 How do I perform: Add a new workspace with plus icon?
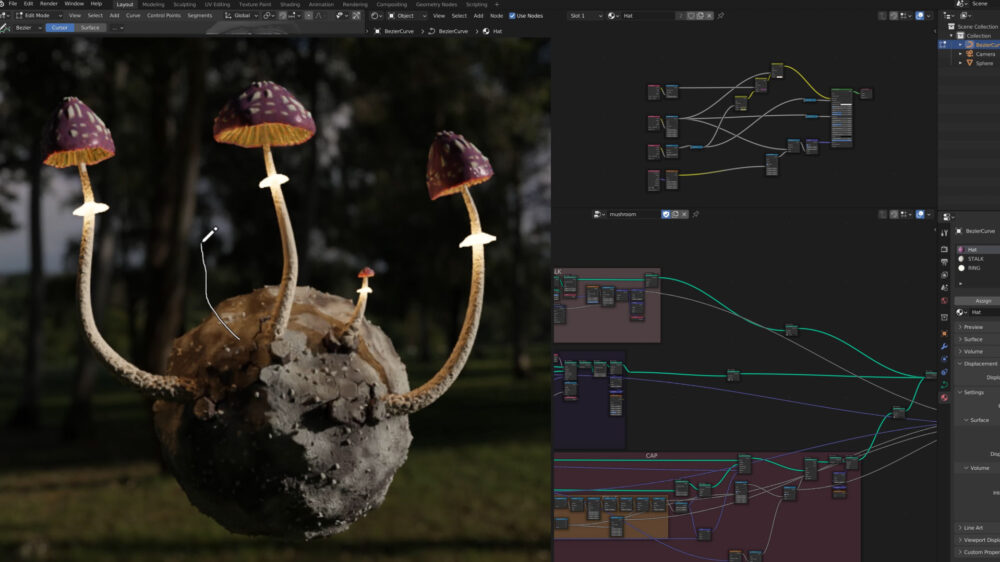(x=497, y=4)
